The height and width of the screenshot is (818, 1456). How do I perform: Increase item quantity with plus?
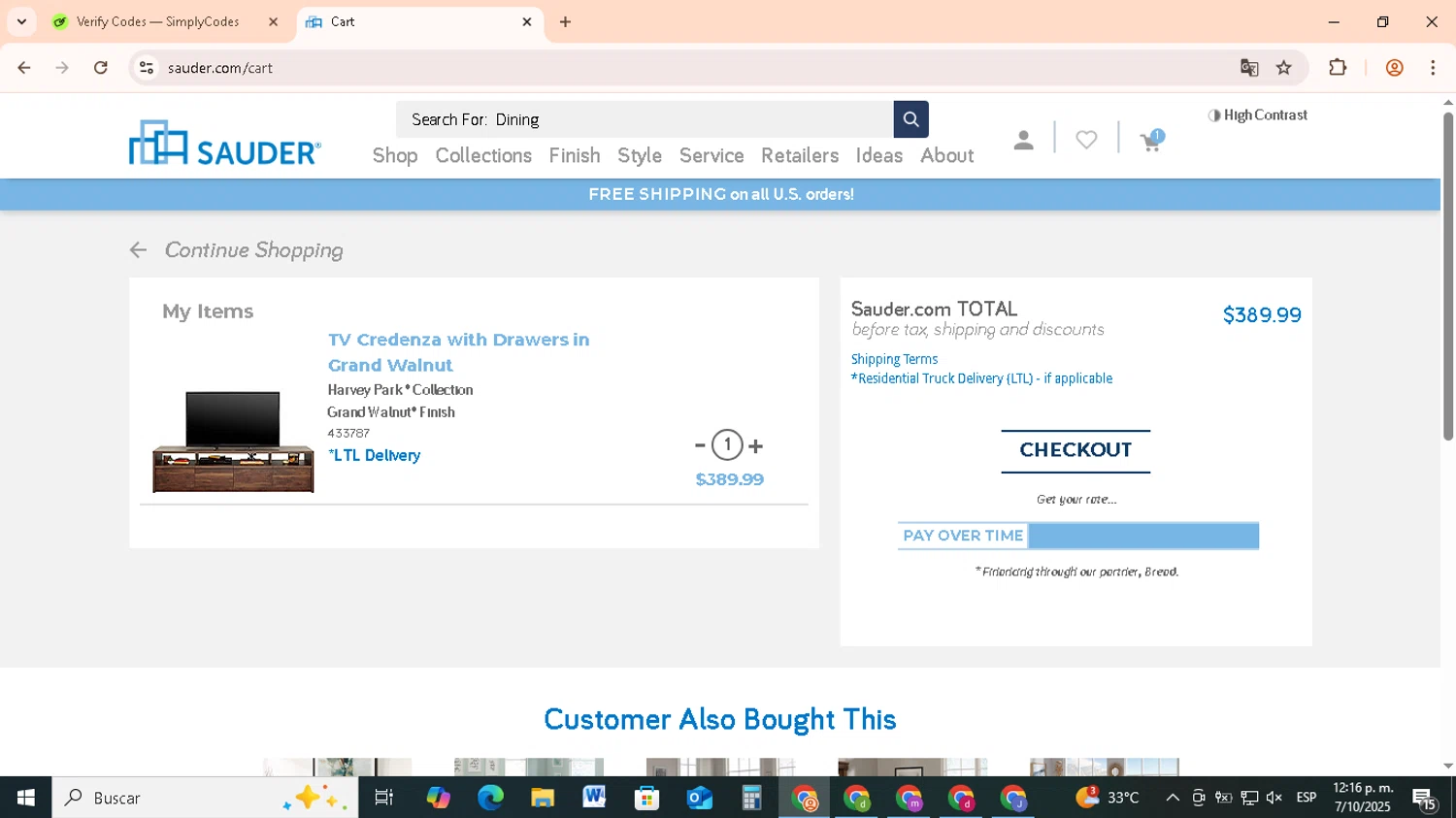tap(755, 445)
